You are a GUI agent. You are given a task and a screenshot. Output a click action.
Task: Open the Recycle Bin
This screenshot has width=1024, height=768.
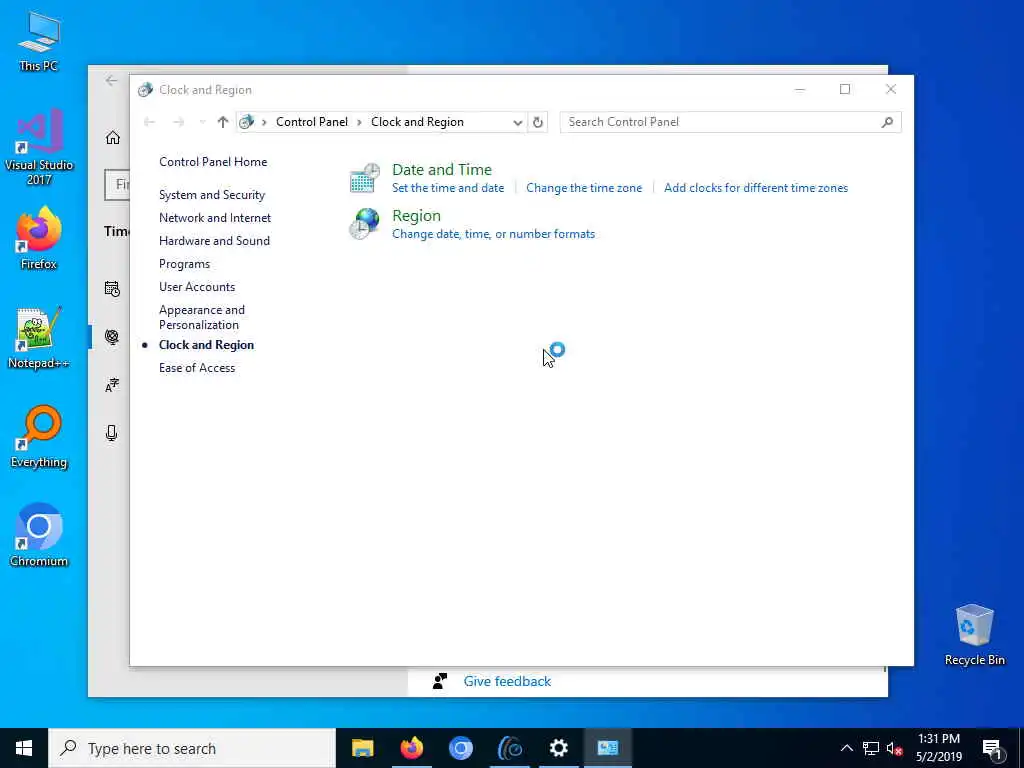tap(974, 635)
